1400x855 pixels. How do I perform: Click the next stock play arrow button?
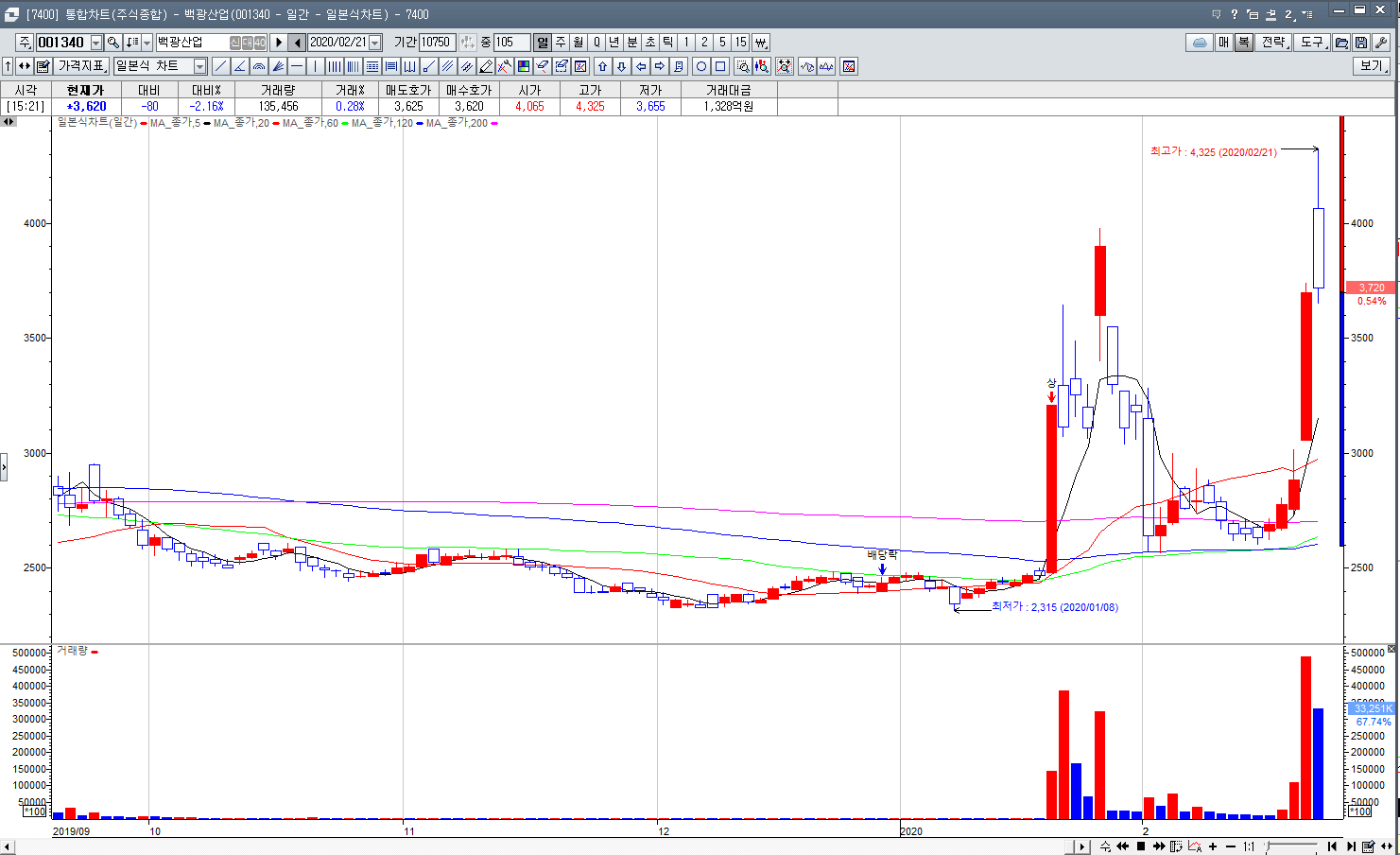coord(279,43)
